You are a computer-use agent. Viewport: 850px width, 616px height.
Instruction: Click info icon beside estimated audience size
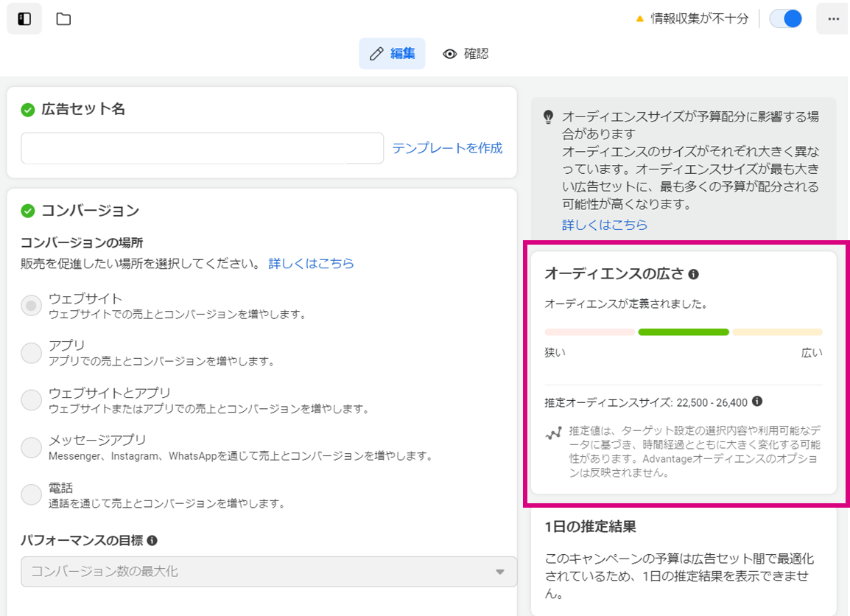757,401
